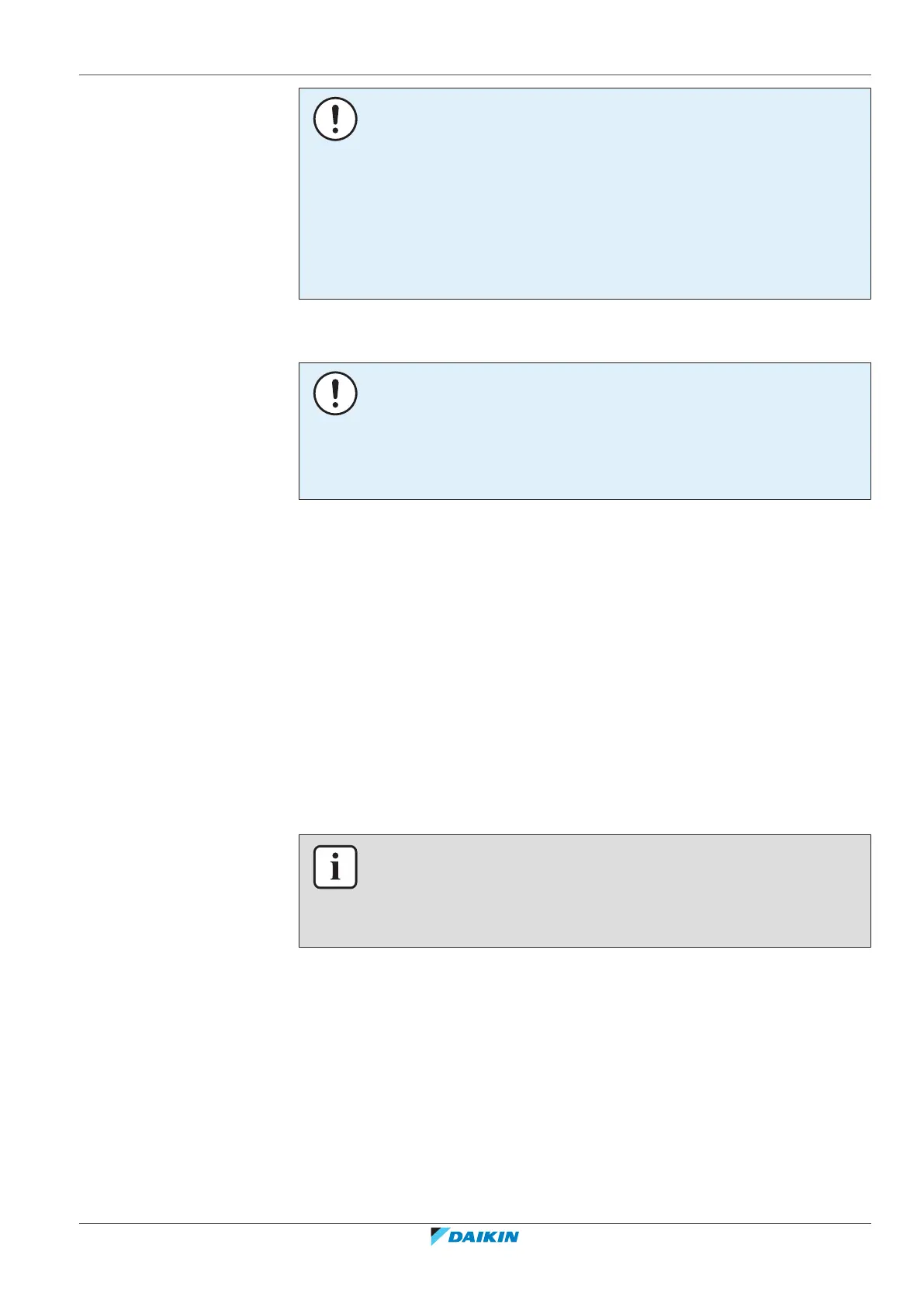Click the horizontal header line at the page top
This screenshot has width=924, height=1307.
[474, 75]
